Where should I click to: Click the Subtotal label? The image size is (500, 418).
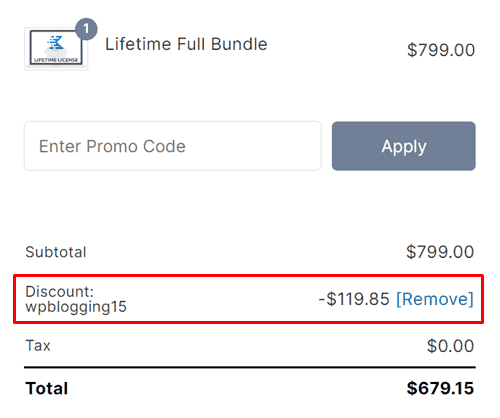[x=56, y=252]
